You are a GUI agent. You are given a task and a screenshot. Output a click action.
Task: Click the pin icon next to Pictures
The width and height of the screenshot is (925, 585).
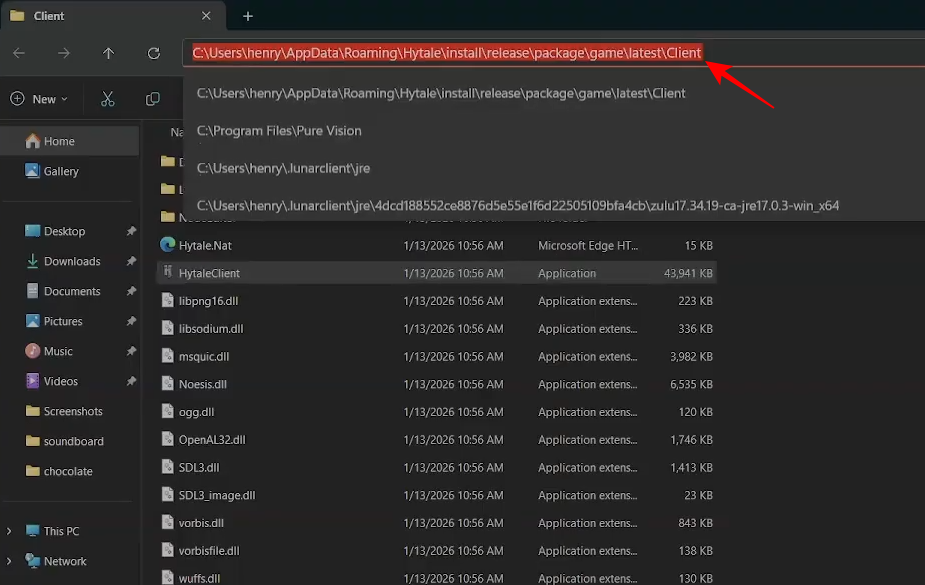coord(131,321)
